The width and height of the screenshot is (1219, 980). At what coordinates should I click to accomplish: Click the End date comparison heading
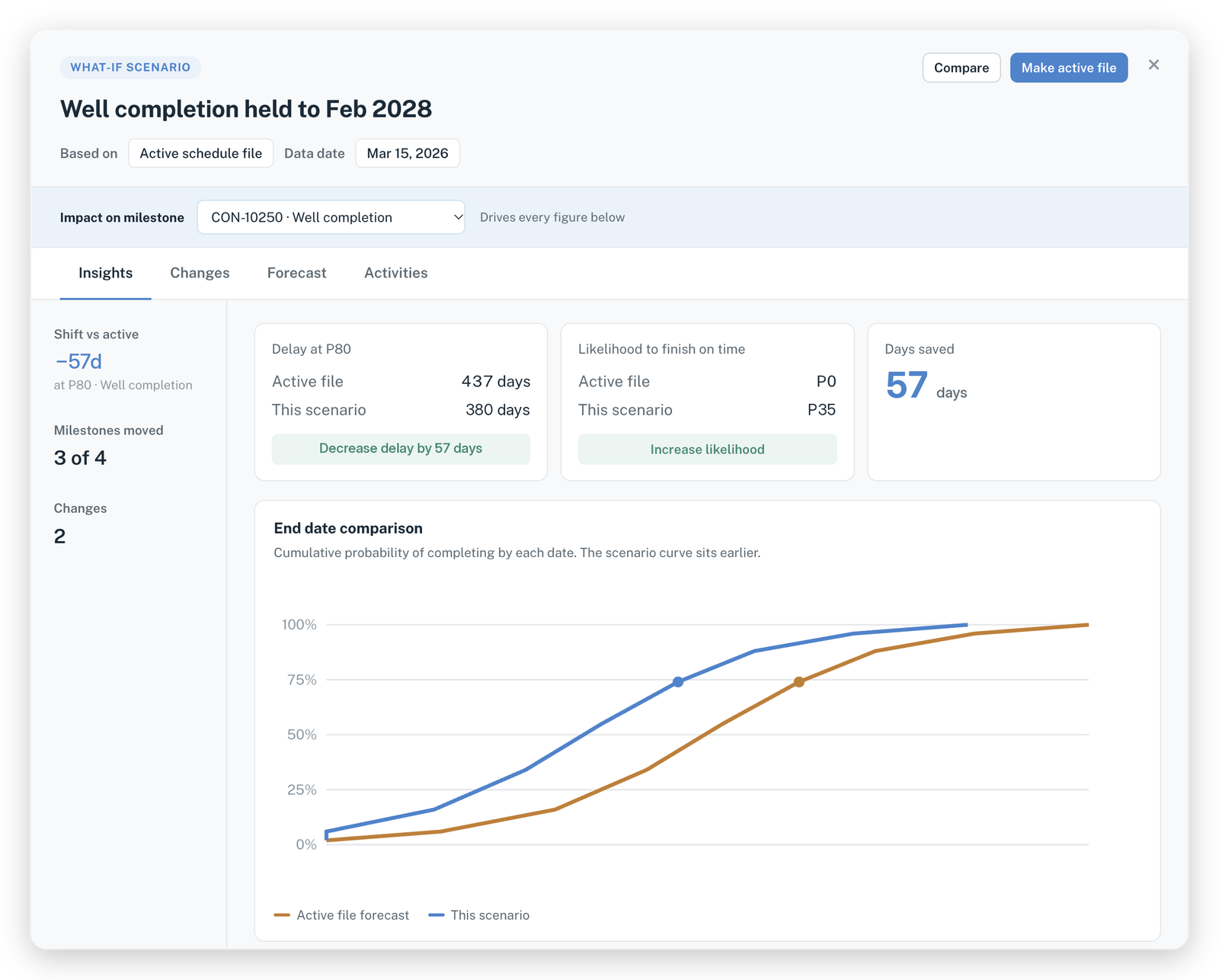click(x=348, y=528)
